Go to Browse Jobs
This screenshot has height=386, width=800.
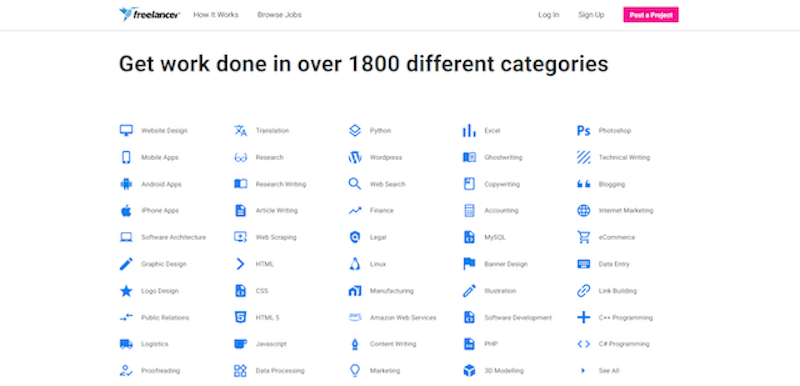click(280, 15)
